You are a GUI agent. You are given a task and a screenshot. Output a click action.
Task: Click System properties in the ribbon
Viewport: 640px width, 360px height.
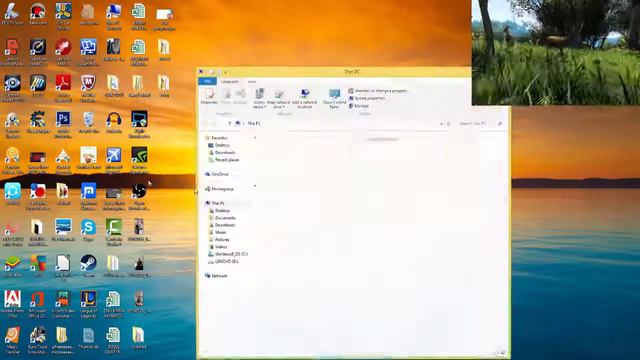367,98
